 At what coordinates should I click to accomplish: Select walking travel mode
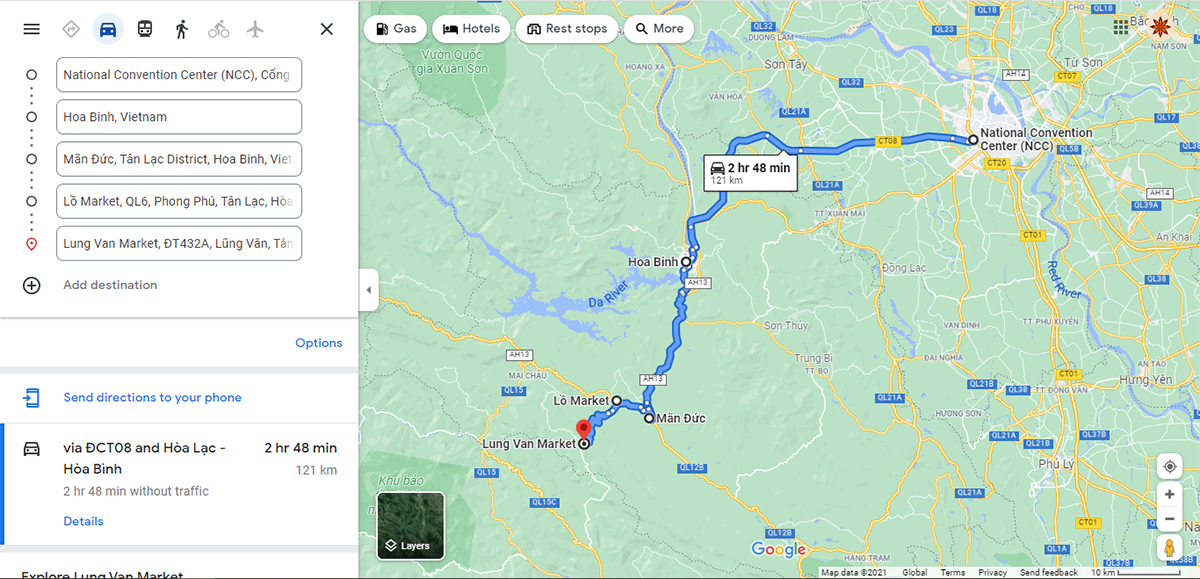point(181,29)
